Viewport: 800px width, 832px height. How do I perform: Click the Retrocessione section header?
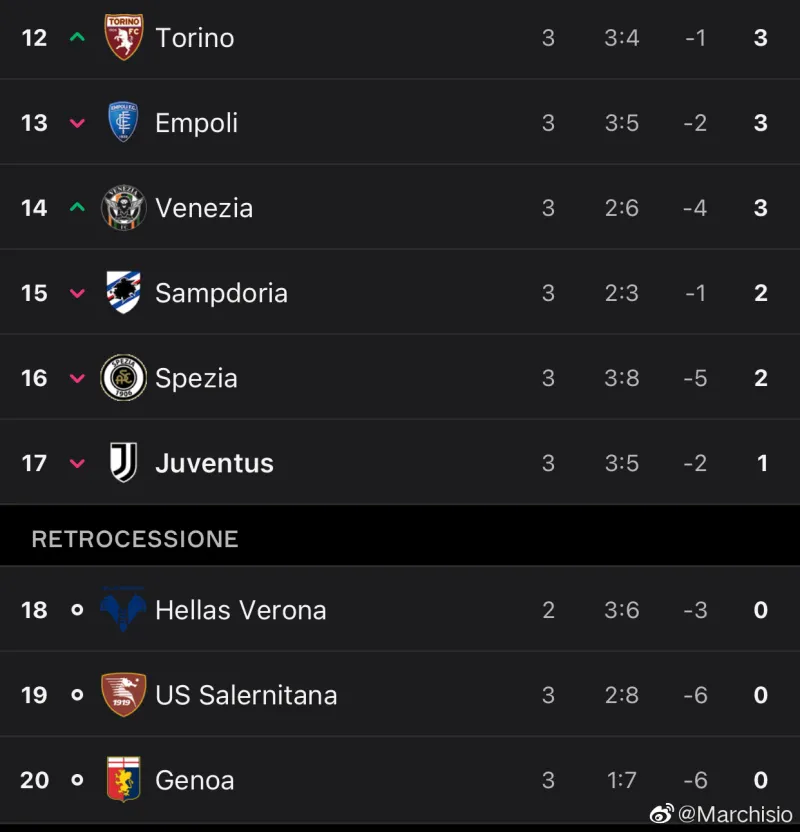point(135,539)
